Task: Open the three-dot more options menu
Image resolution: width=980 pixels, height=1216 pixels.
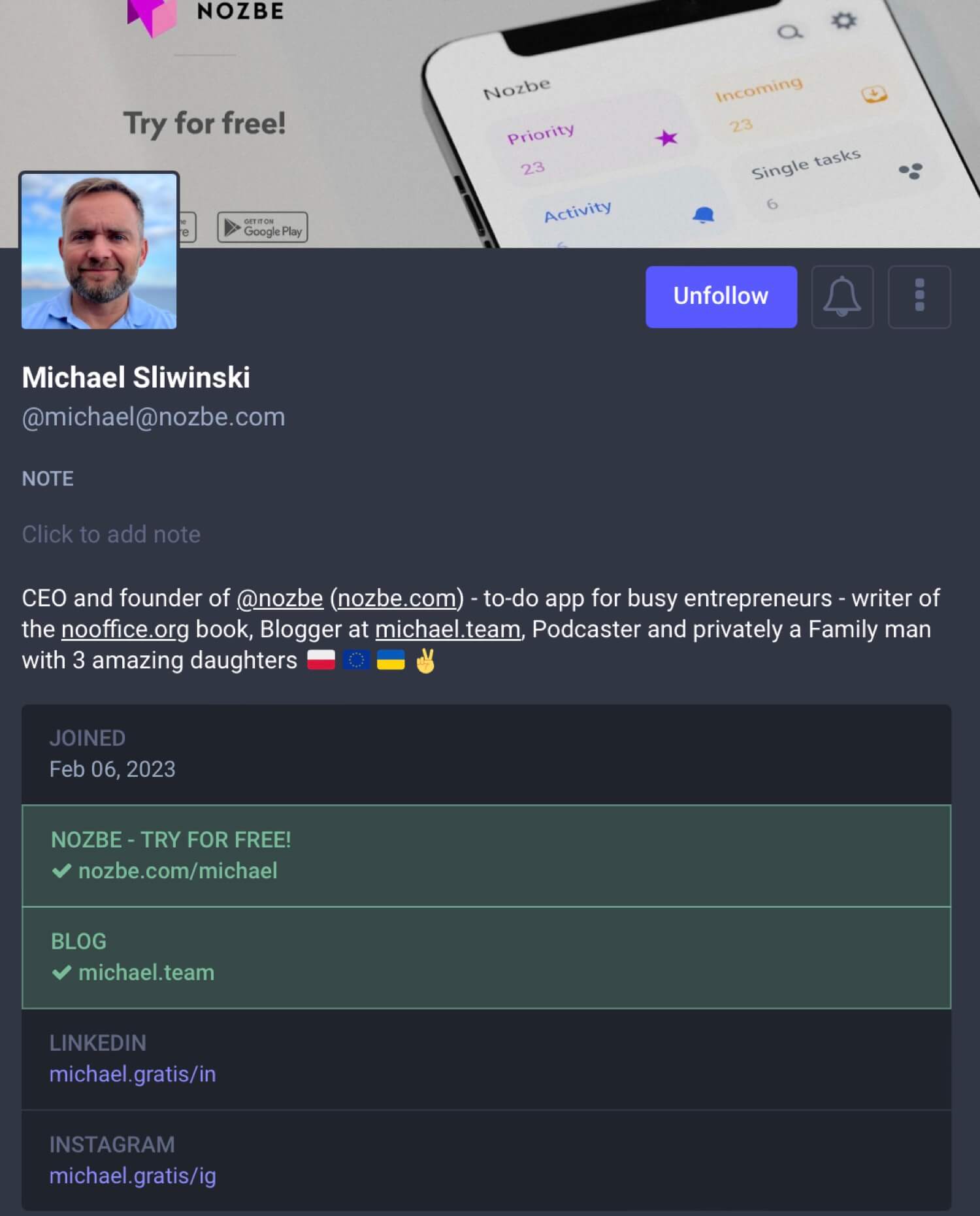Action: [919, 297]
